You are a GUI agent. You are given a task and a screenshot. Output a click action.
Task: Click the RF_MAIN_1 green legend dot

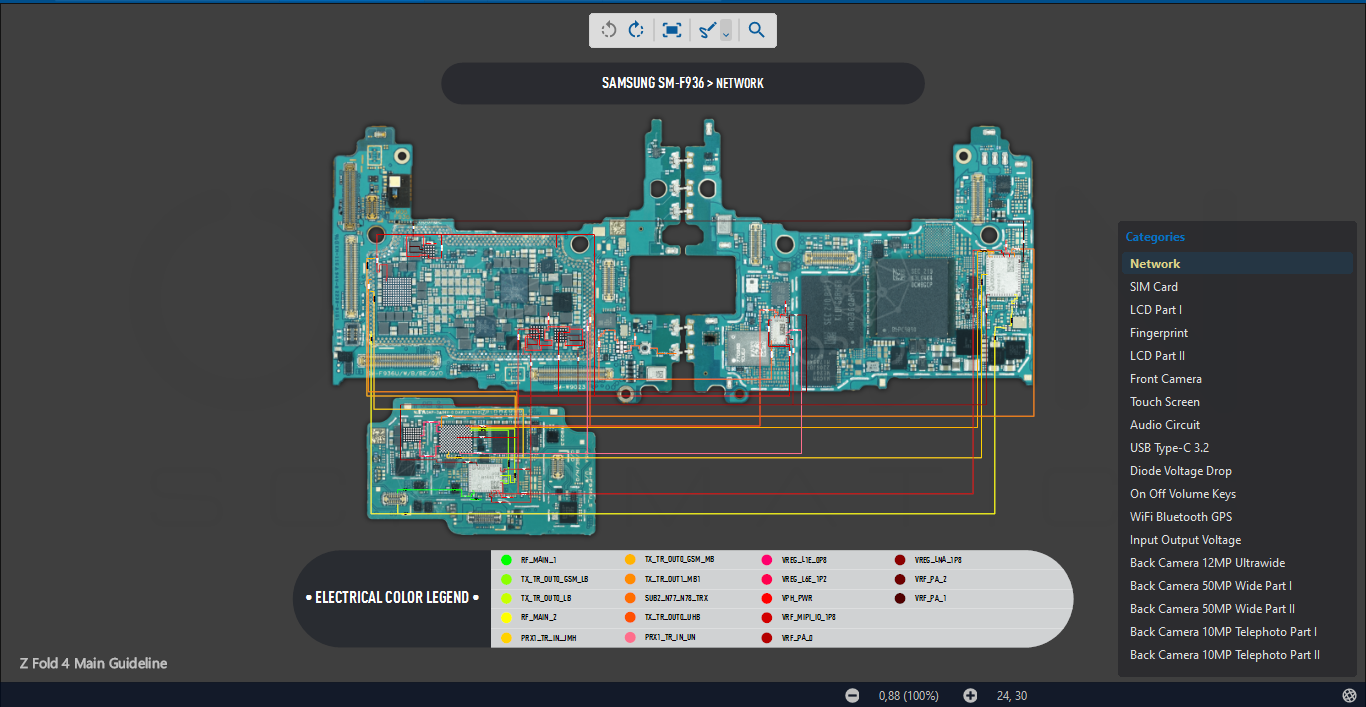point(506,560)
